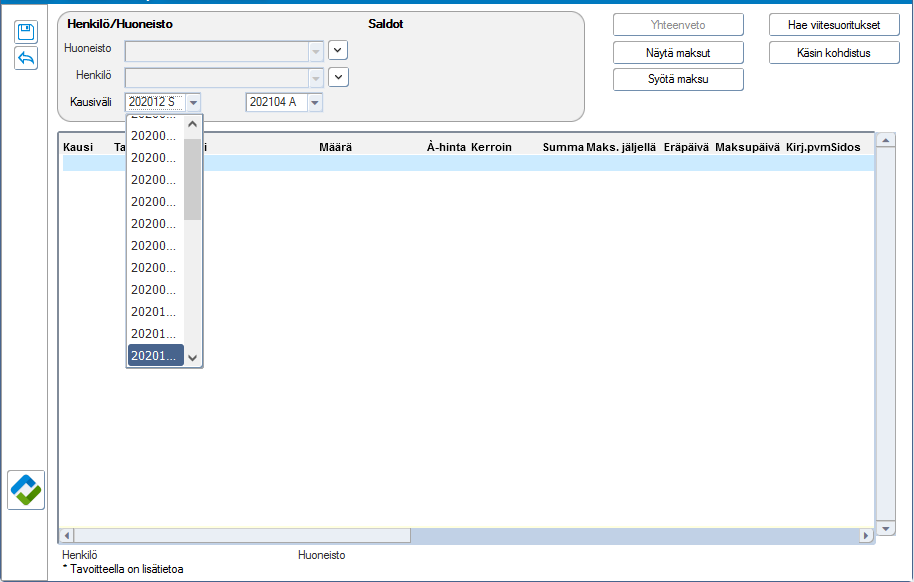Image resolution: width=914 pixels, height=582 pixels.
Task: Click the 202012 S period input field
Action: 156,103
